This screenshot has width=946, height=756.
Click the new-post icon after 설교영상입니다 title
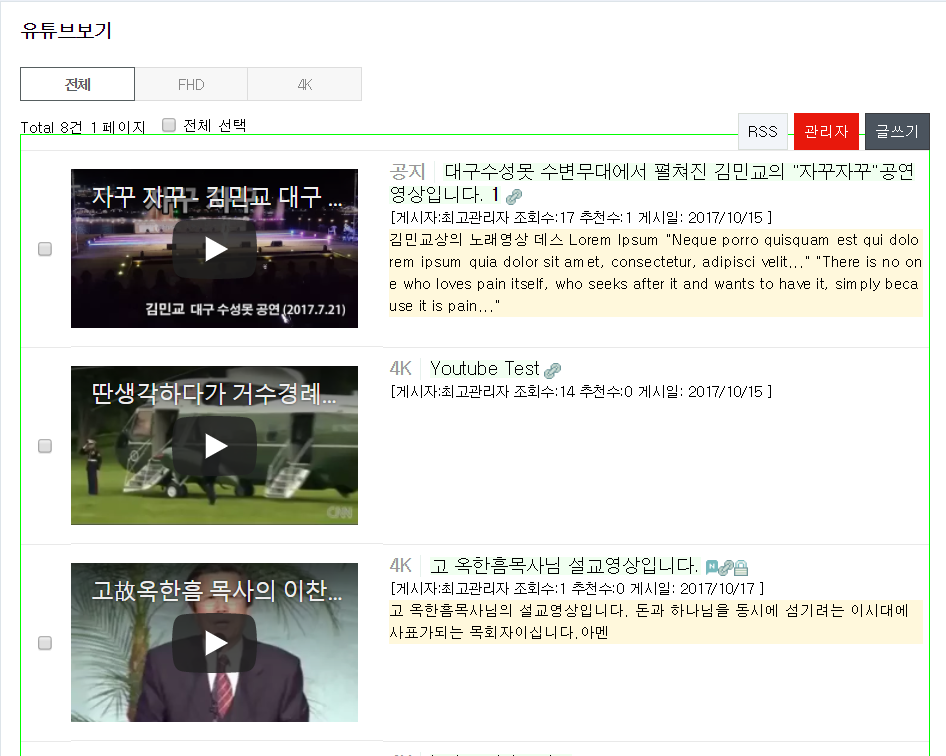click(711, 567)
